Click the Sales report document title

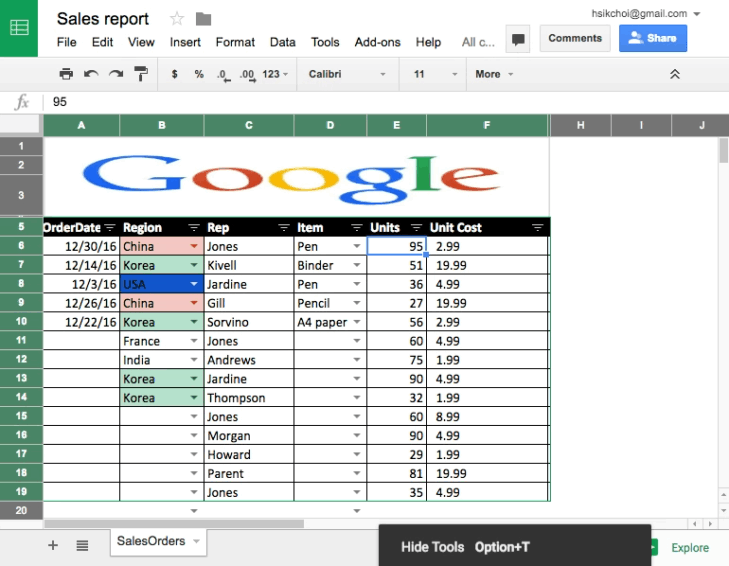[103, 19]
